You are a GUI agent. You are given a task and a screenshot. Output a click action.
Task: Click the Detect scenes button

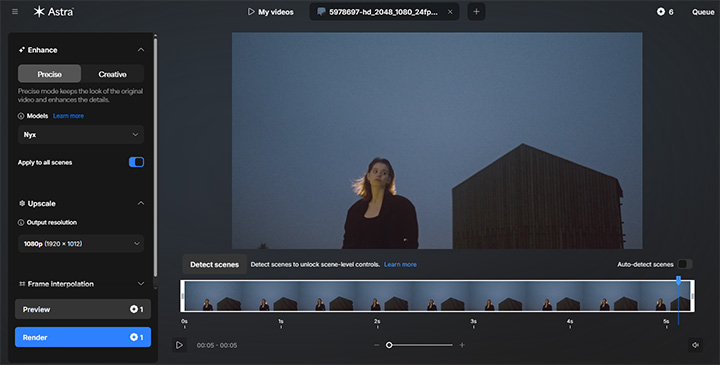[214, 264]
